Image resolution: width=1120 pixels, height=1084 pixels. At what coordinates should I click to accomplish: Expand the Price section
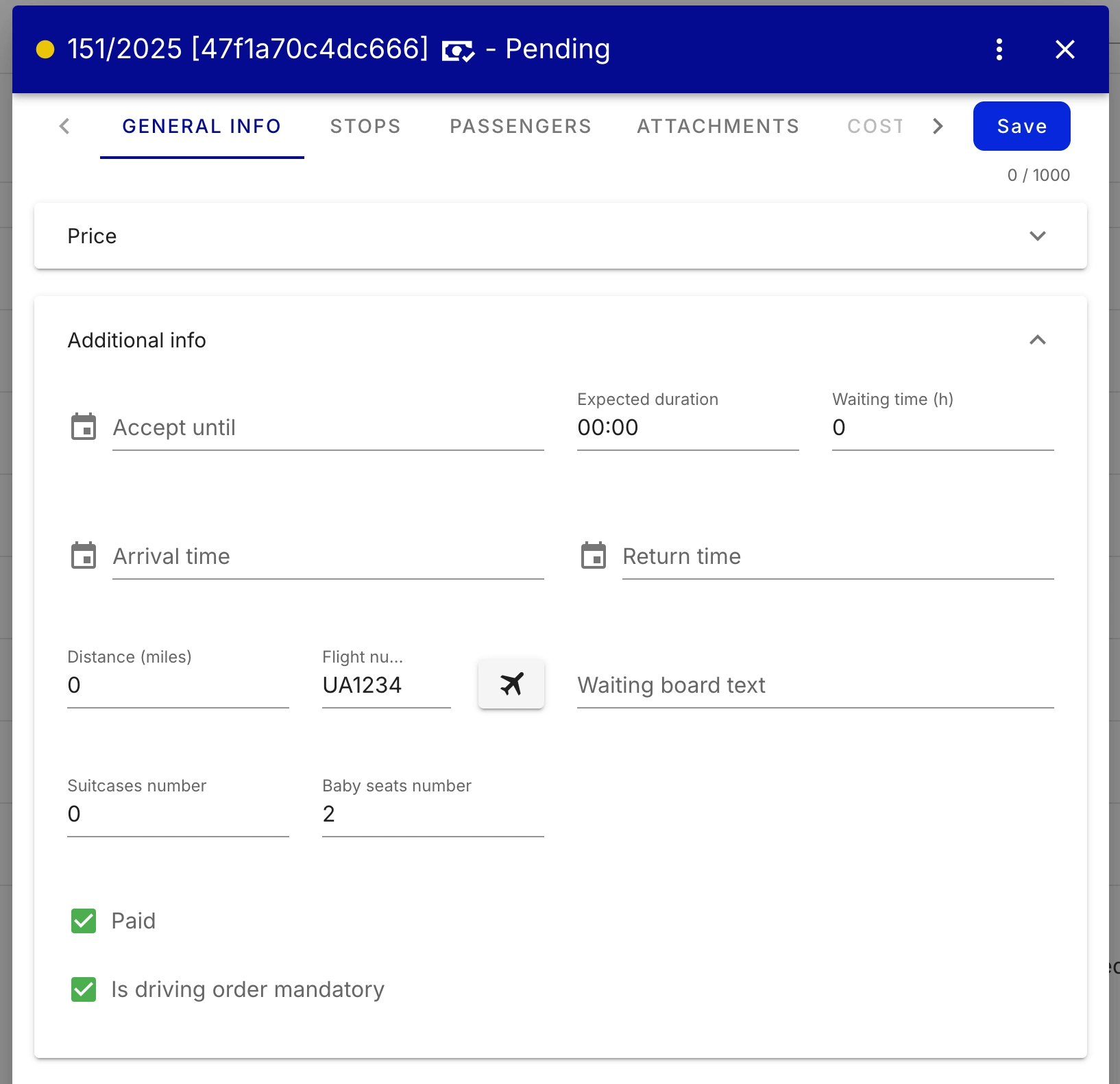(1037, 236)
